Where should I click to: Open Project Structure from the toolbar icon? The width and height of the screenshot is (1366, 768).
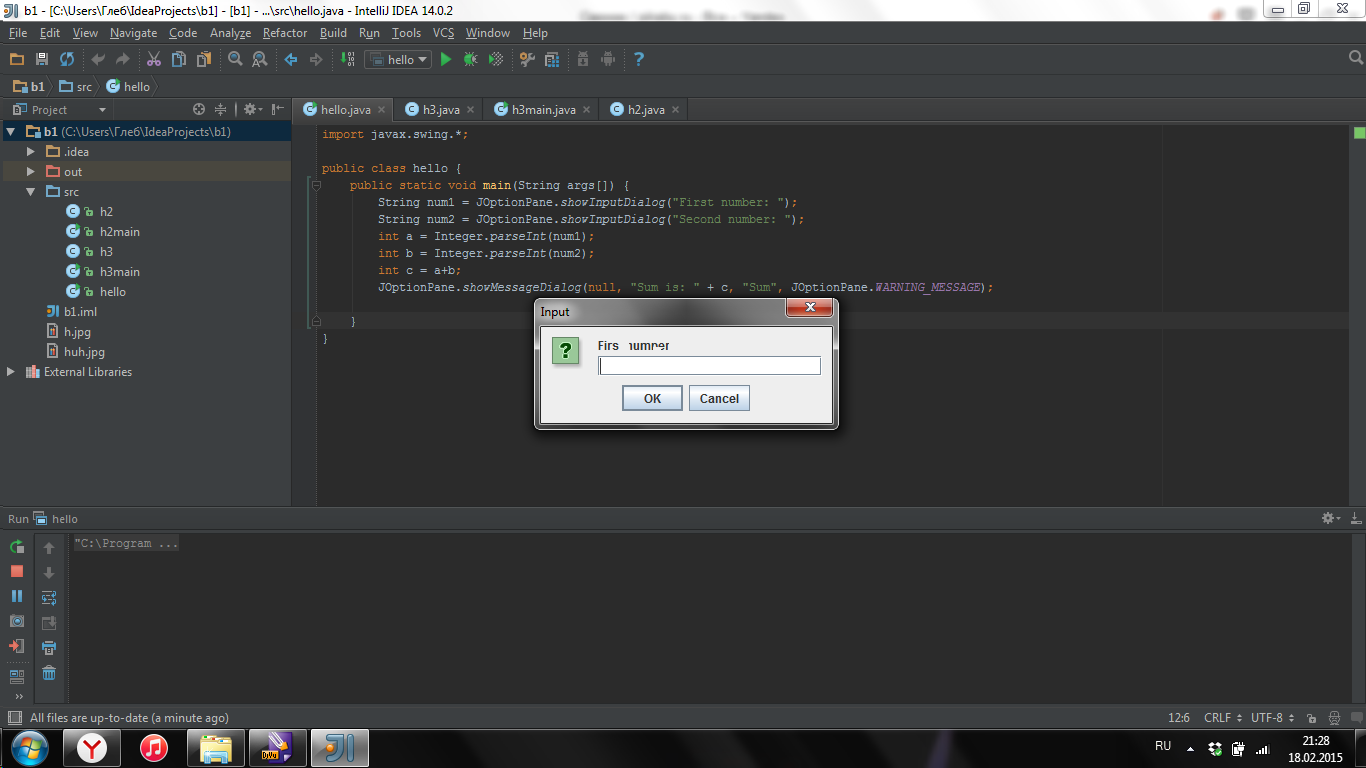[552, 59]
